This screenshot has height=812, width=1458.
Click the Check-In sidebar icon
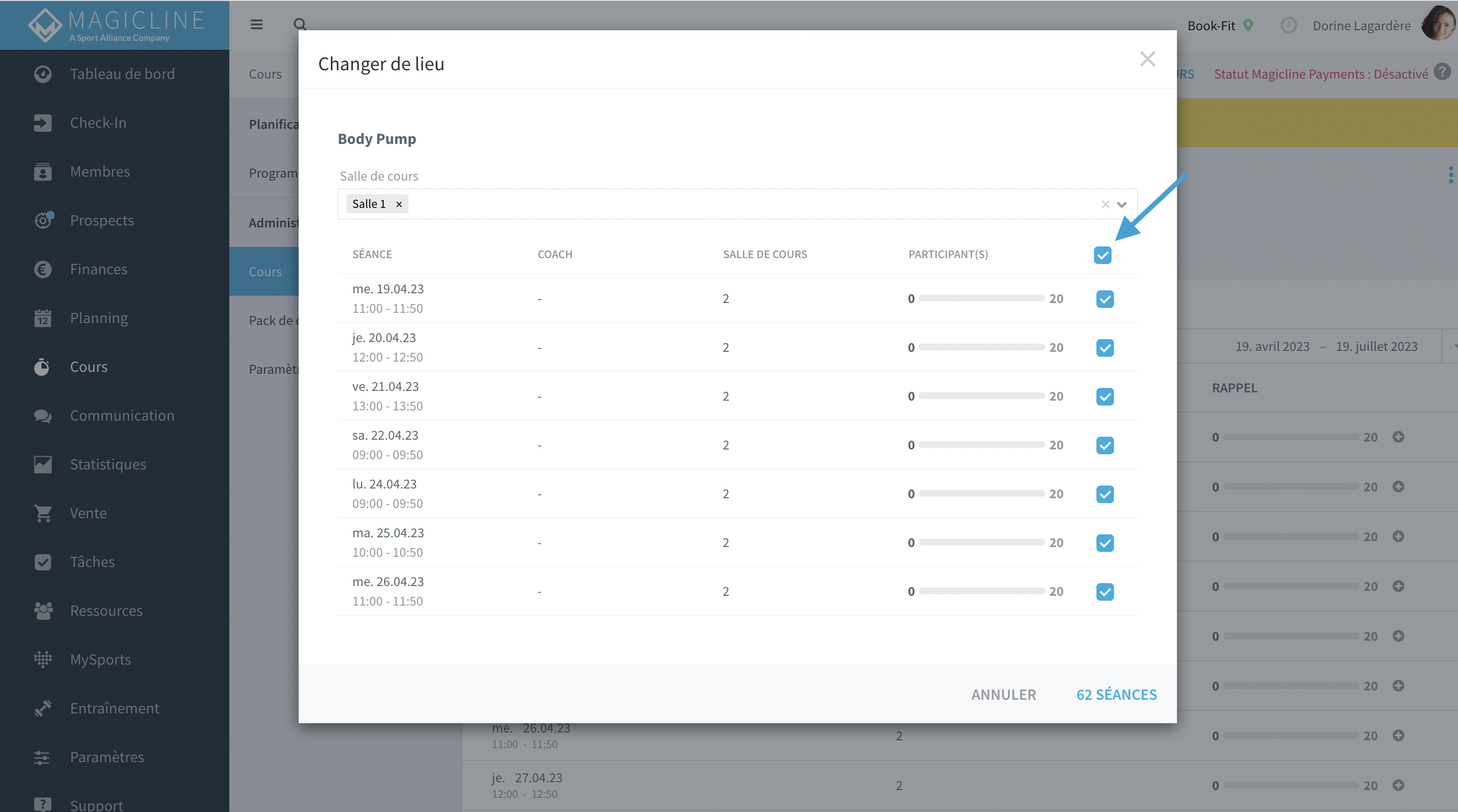point(42,123)
